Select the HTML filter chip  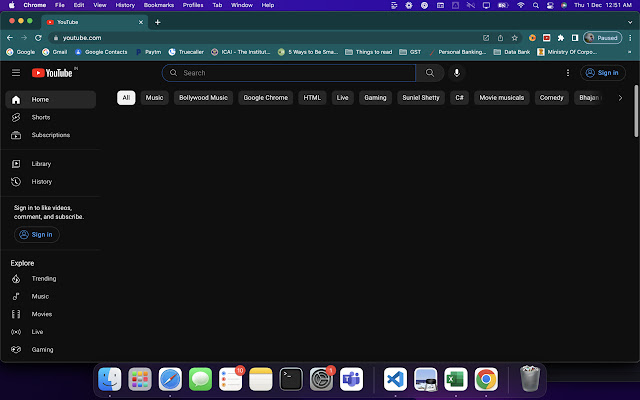point(312,98)
